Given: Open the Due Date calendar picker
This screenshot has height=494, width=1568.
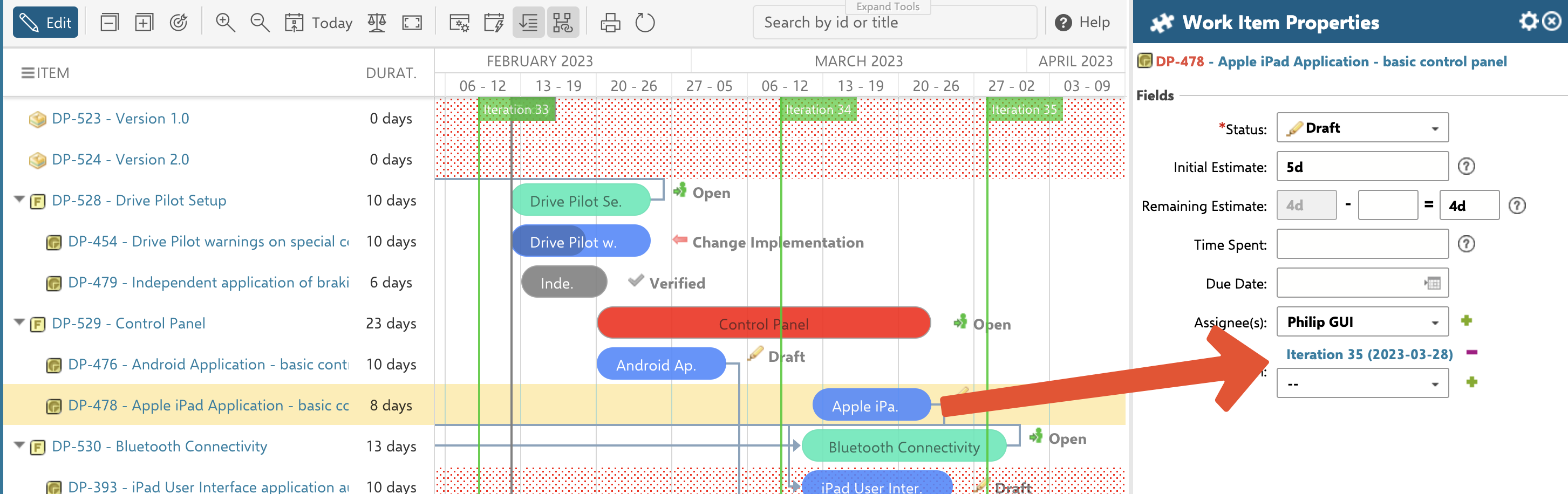Looking at the screenshot, I should coord(1433,283).
